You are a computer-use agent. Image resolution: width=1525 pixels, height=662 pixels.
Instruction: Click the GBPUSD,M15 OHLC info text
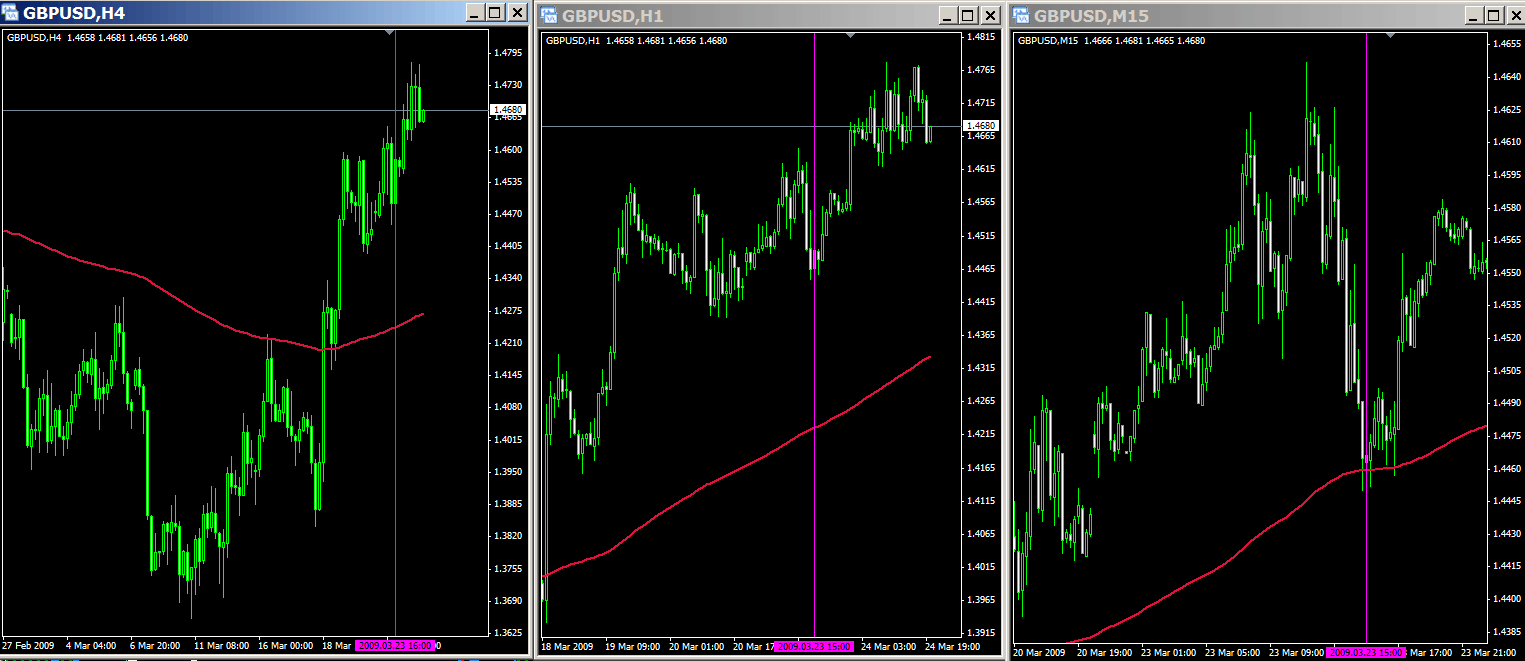1111,40
